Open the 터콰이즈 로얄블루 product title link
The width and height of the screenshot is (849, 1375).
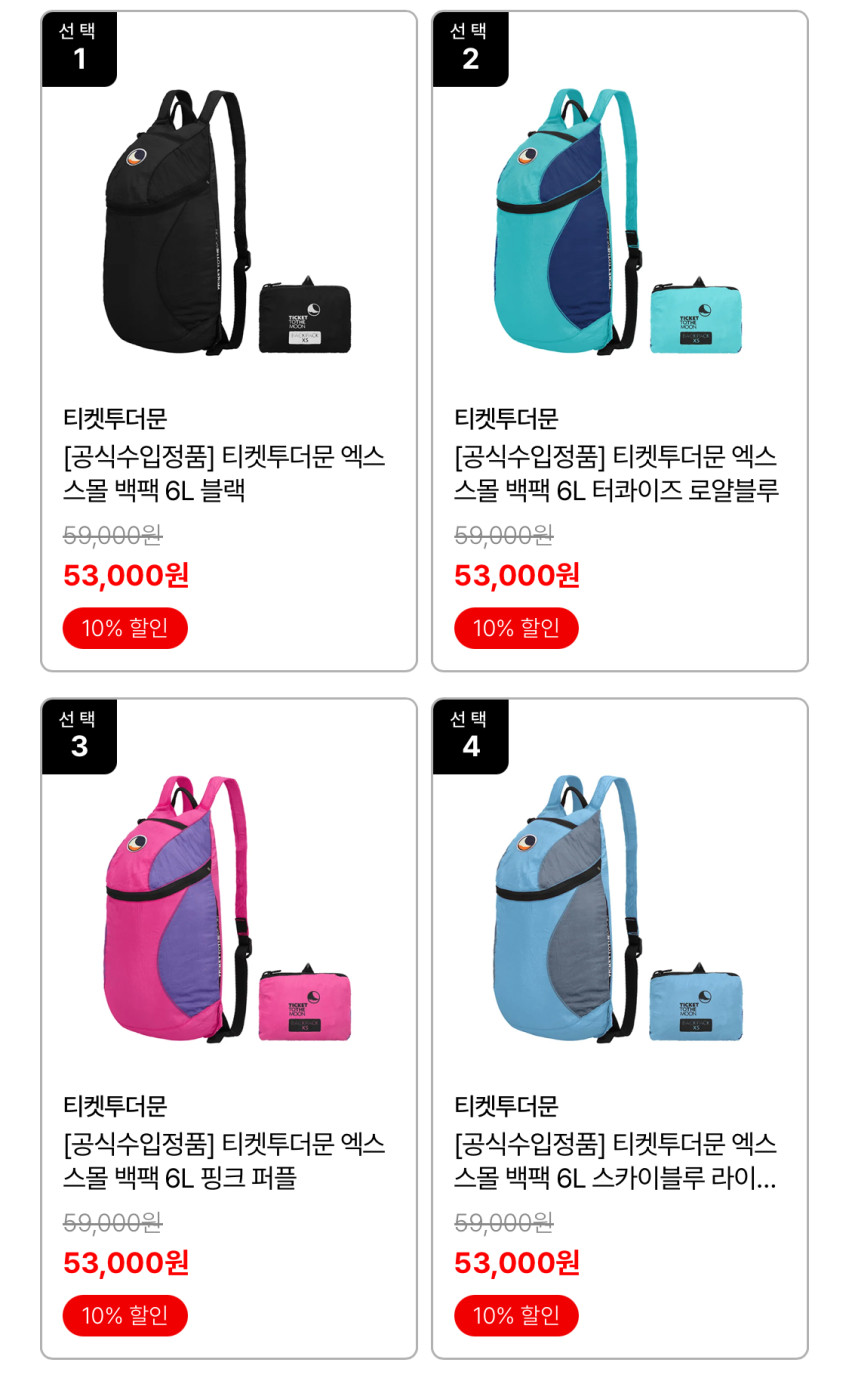(x=616, y=474)
